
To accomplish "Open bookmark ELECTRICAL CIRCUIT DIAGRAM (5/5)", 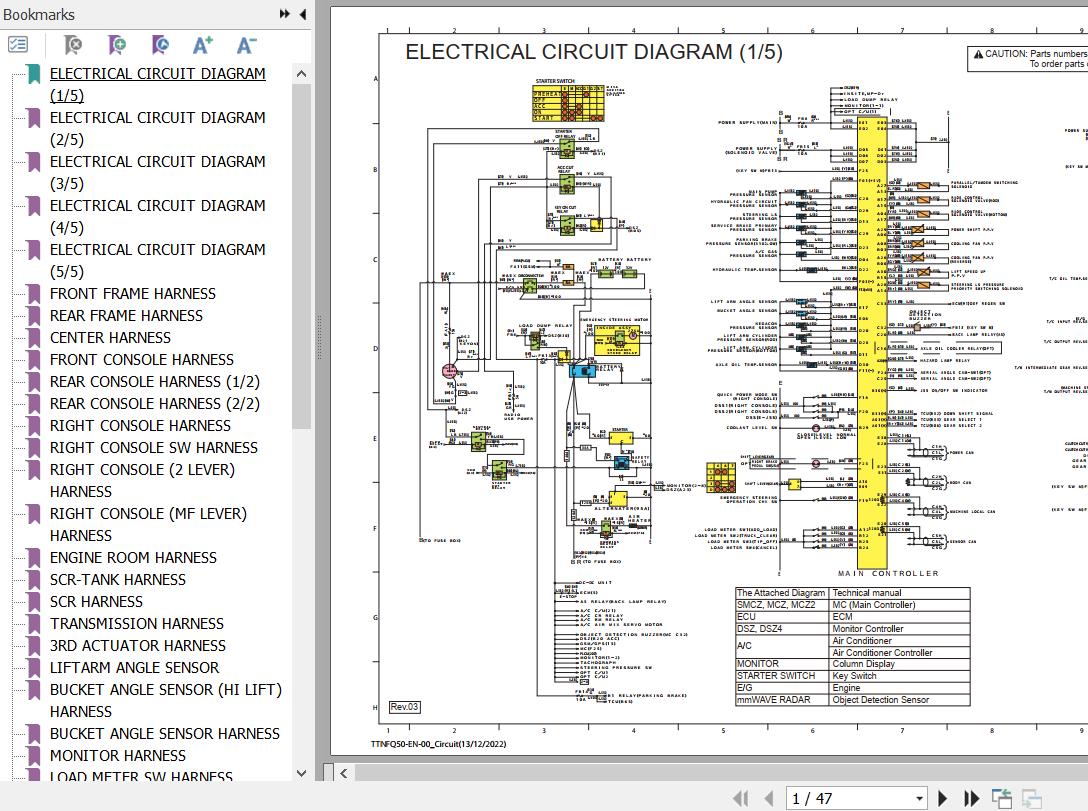I will 158,261.
